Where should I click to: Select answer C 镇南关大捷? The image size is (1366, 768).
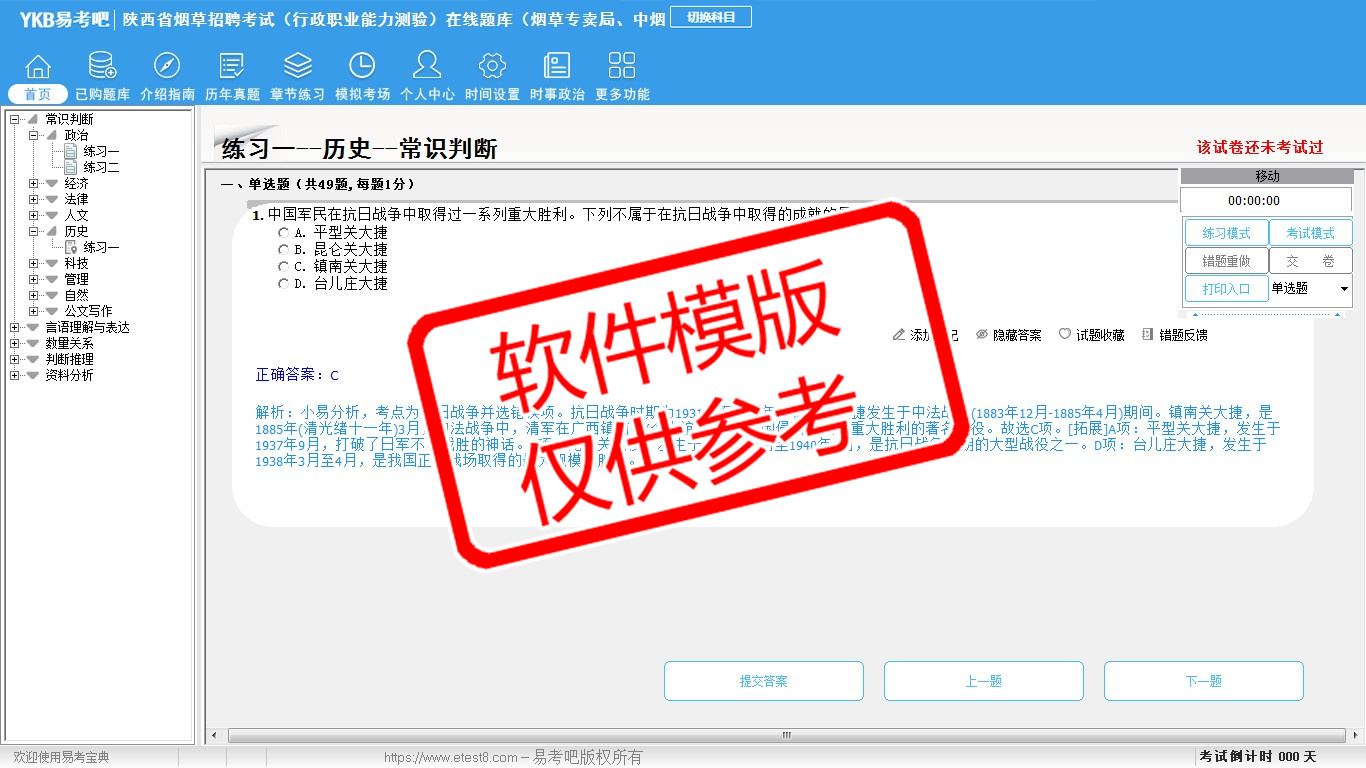[x=283, y=266]
